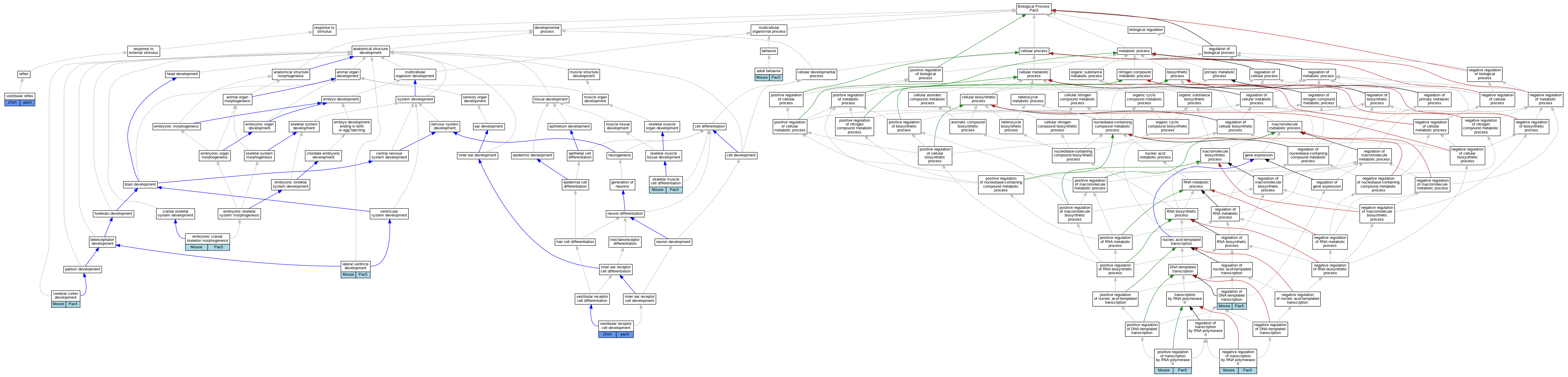Click the 'embryo development' node
Image resolution: width=1568 pixels, height=377 pixels.
tap(341, 99)
